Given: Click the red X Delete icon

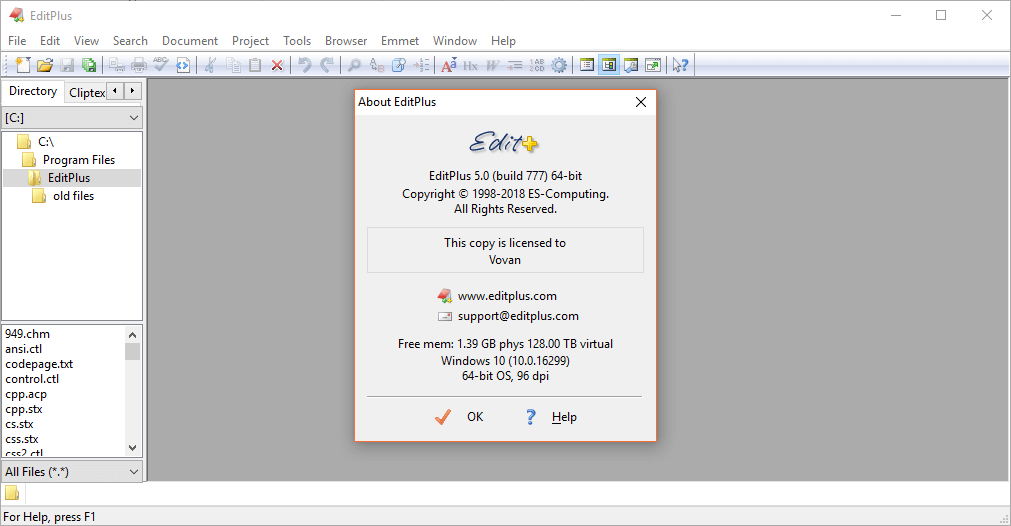Looking at the screenshot, I should (x=277, y=64).
